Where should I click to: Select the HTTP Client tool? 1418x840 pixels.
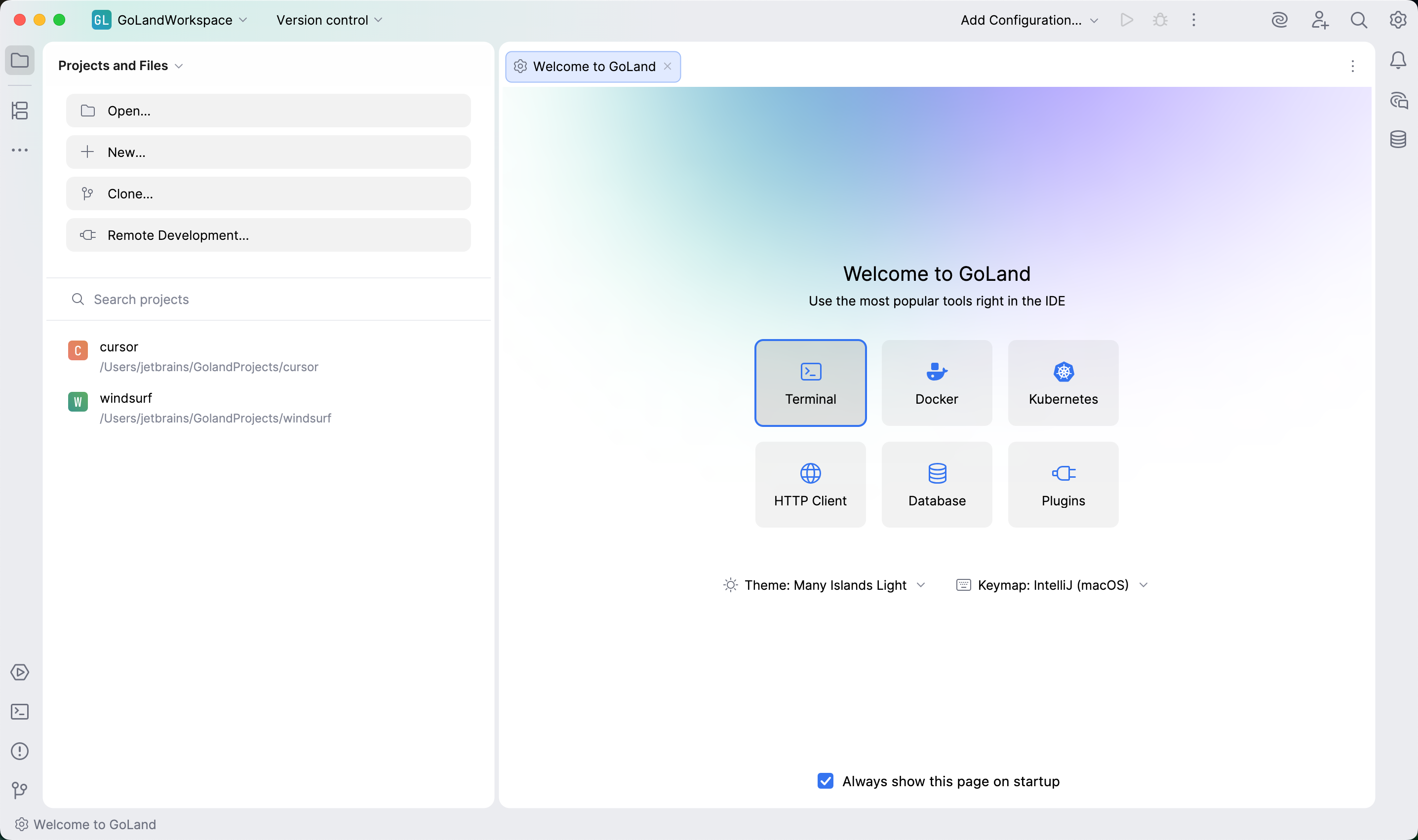tap(810, 484)
